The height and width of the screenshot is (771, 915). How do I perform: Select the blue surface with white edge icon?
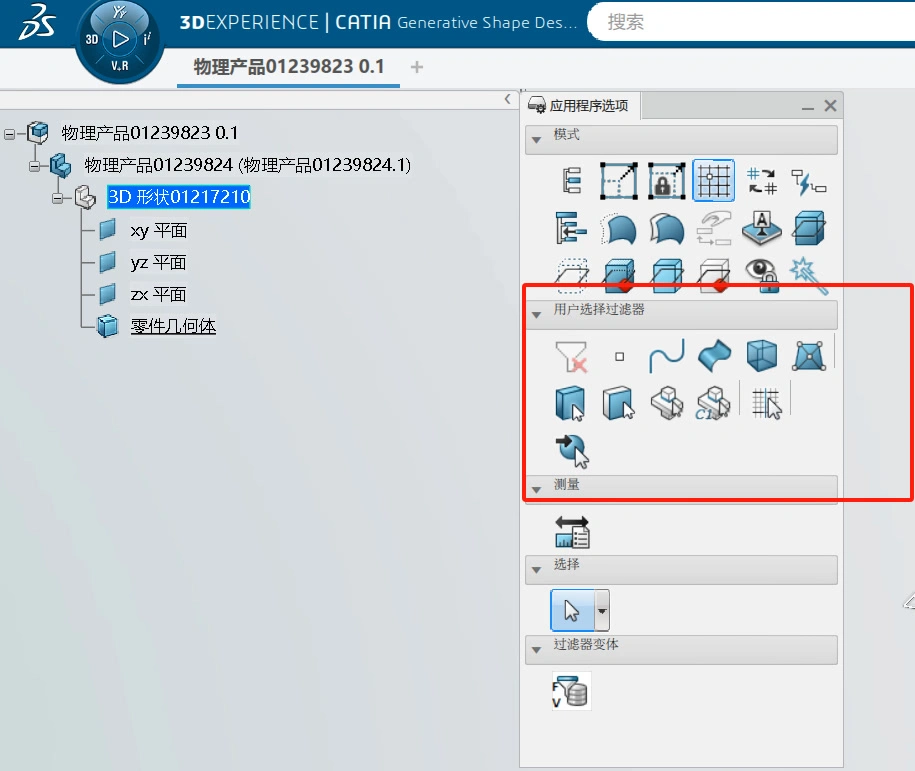[x=666, y=229]
